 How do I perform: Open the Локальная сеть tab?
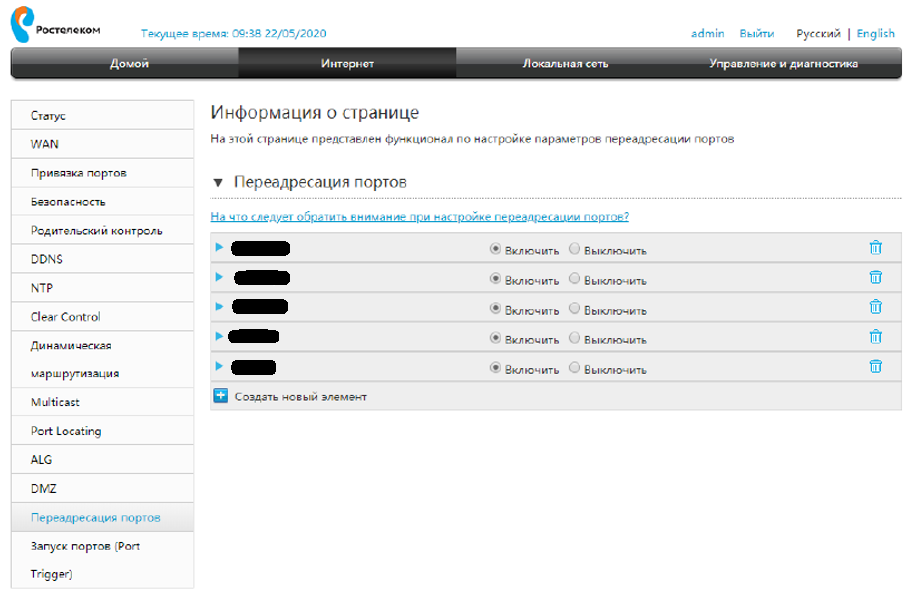pyautogui.click(x=565, y=64)
